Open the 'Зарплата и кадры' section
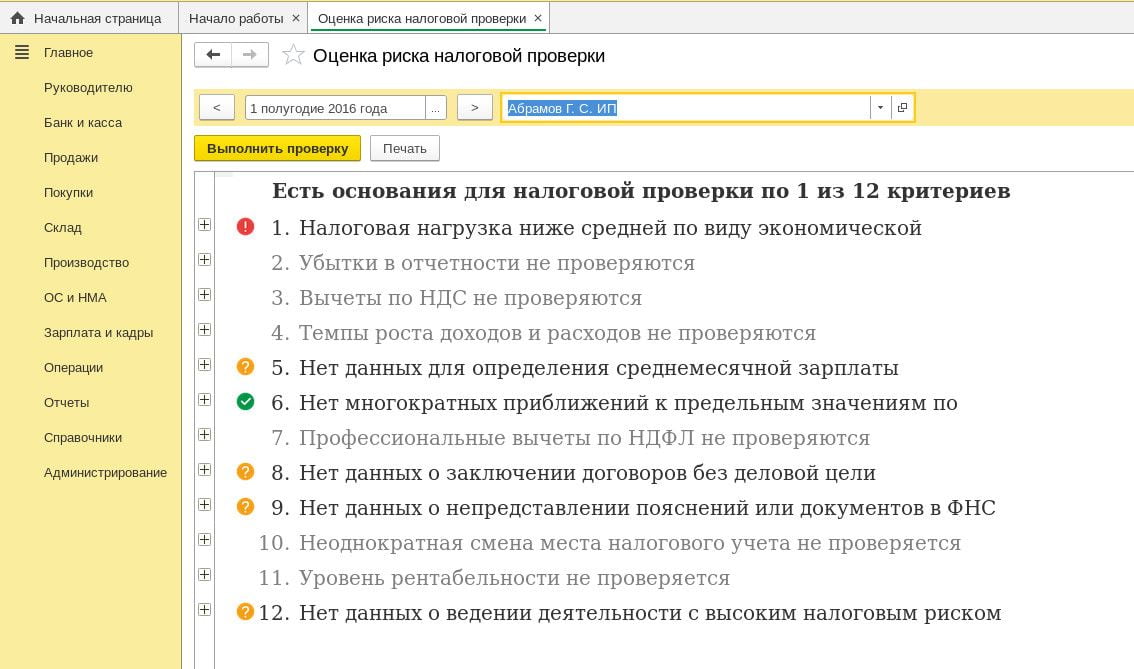Image resolution: width=1134 pixels, height=669 pixels. (98, 333)
